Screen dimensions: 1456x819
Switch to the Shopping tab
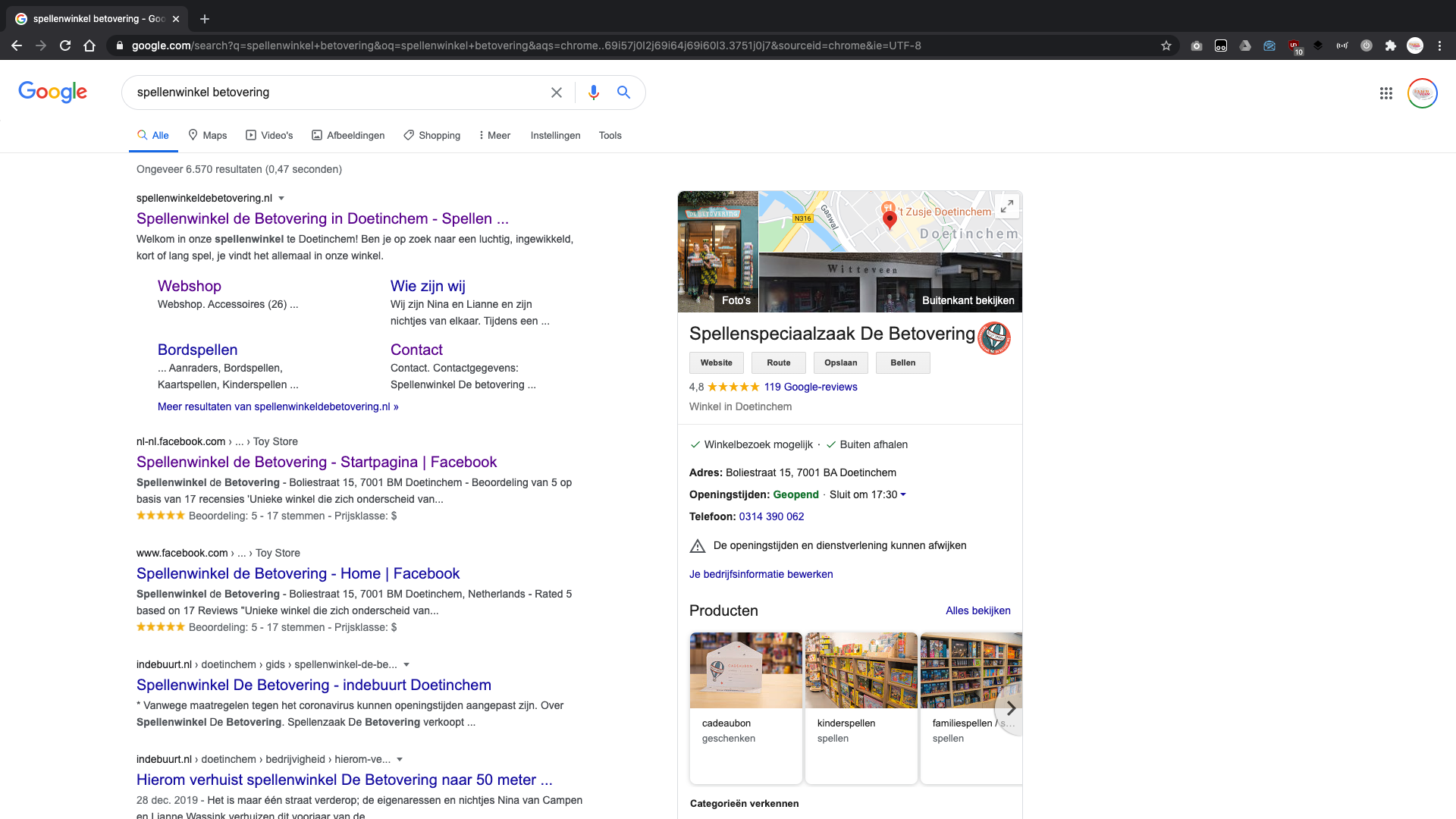click(431, 135)
